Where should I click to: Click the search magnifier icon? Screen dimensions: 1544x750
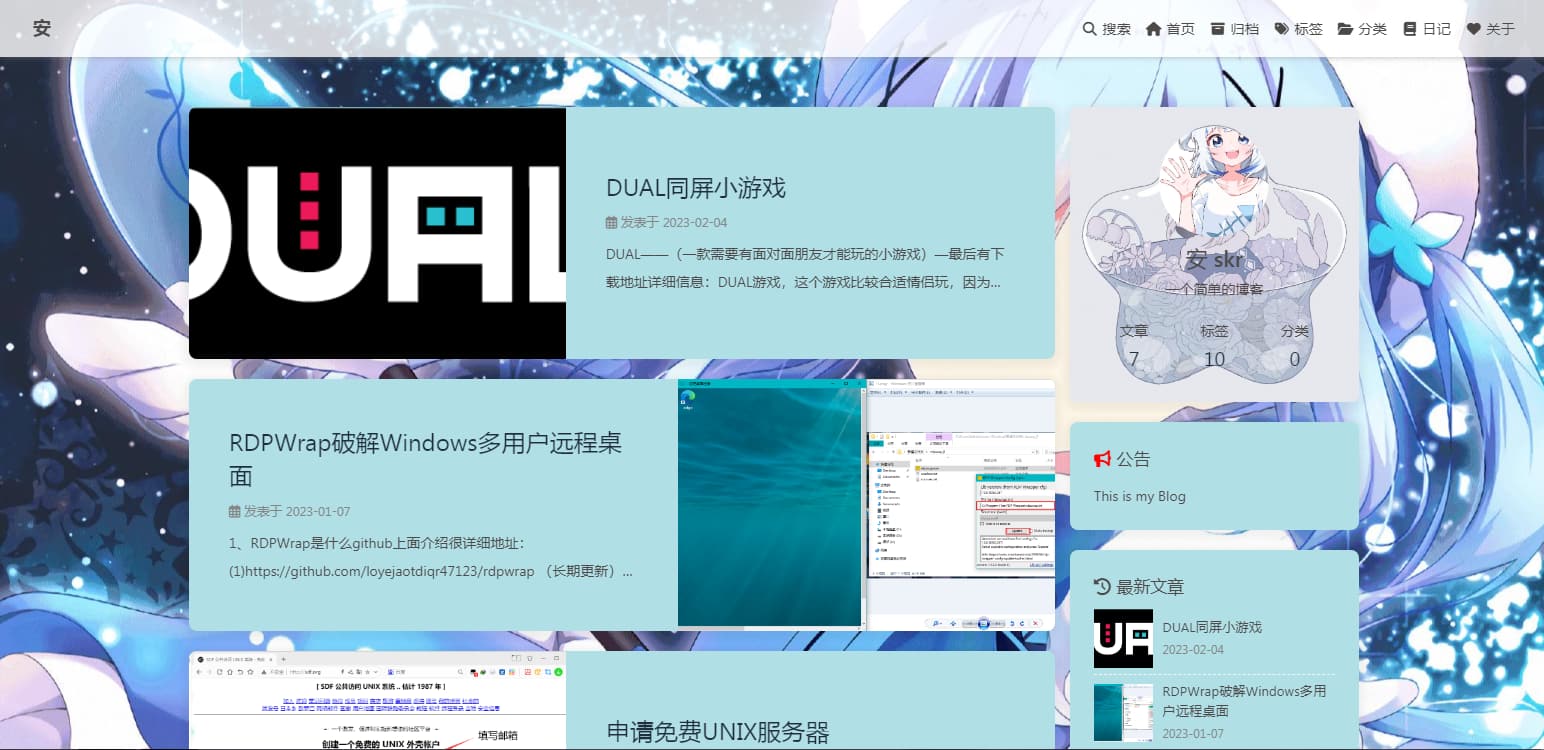[x=1090, y=29]
